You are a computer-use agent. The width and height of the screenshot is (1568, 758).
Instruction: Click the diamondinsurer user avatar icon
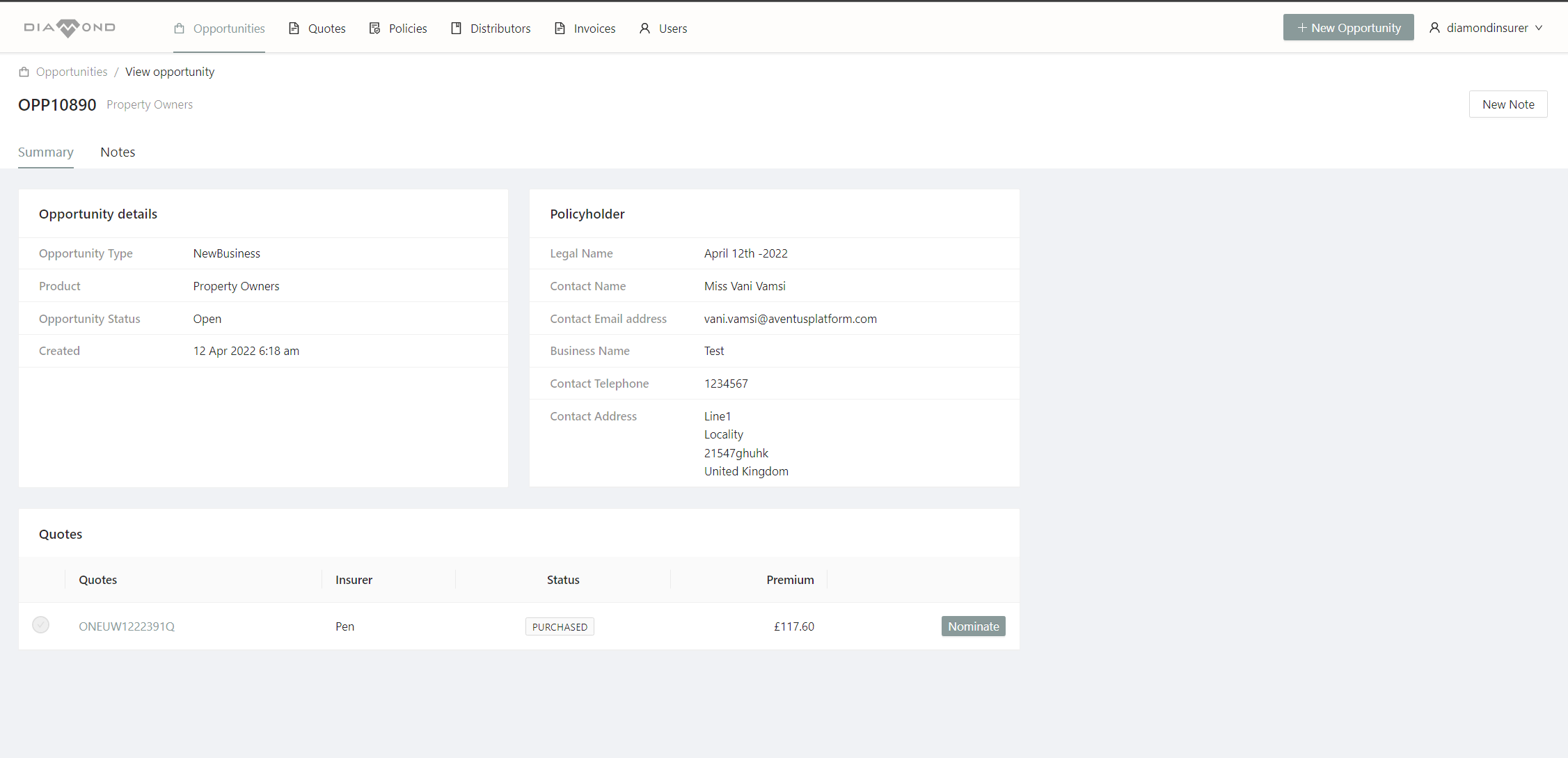point(1434,28)
